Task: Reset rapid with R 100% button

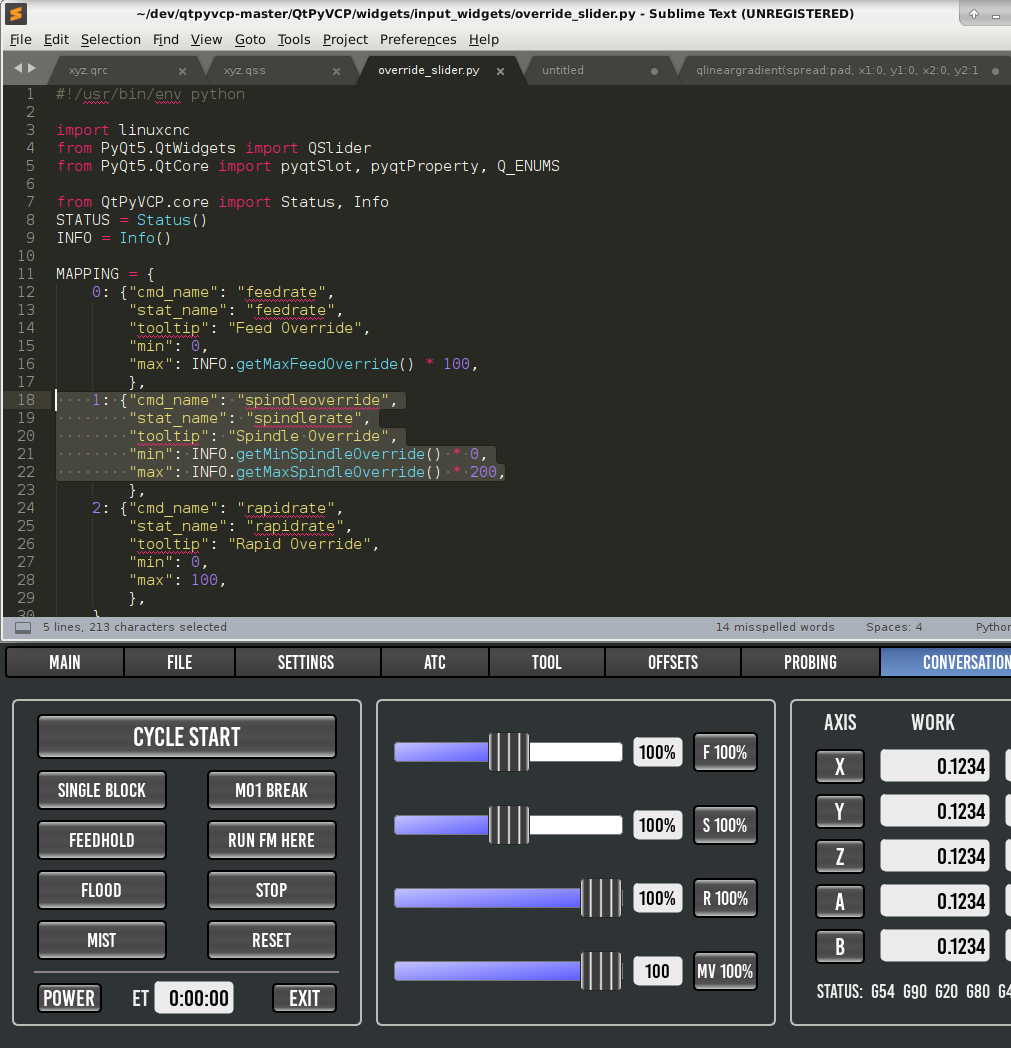Action: [725, 898]
